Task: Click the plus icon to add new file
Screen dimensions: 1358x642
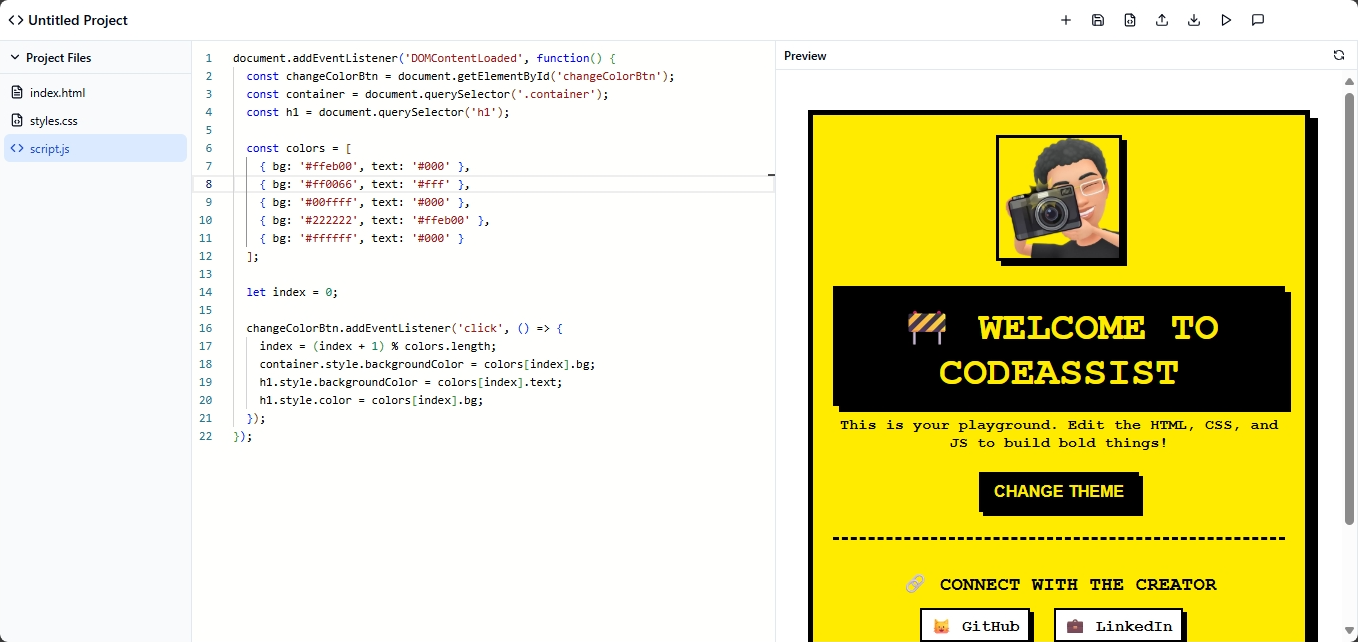Action: coord(1066,20)
